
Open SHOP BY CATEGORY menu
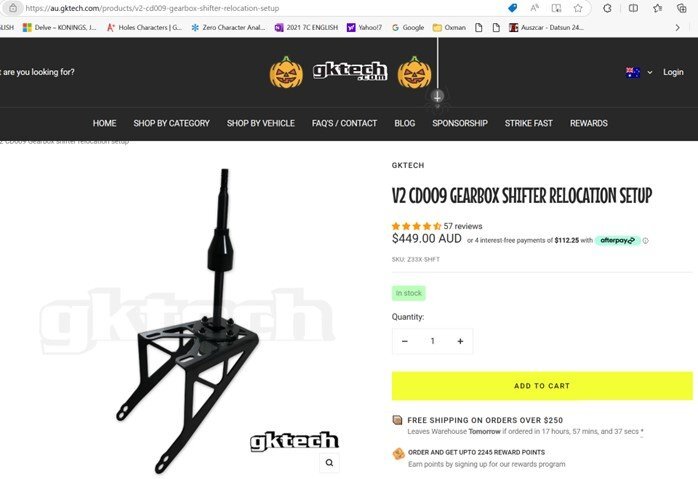171,123
